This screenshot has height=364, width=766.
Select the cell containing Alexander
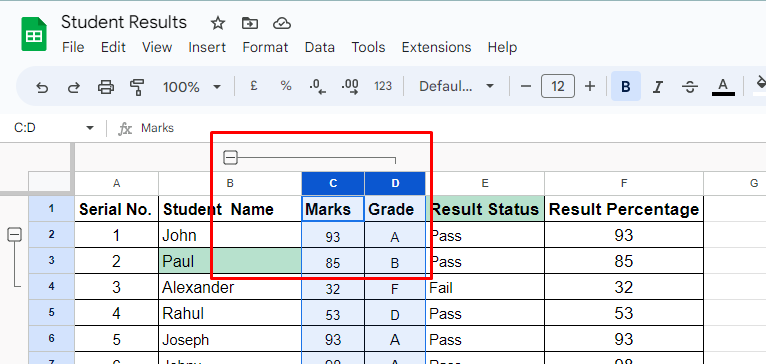(x=230, y=287)
